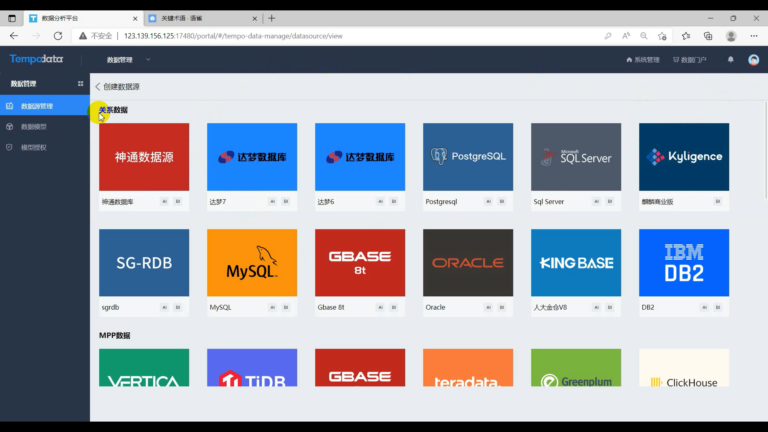Screen dimensions: 768x432
Task: Open the browser tab actions menu
Action: [12, 18]
